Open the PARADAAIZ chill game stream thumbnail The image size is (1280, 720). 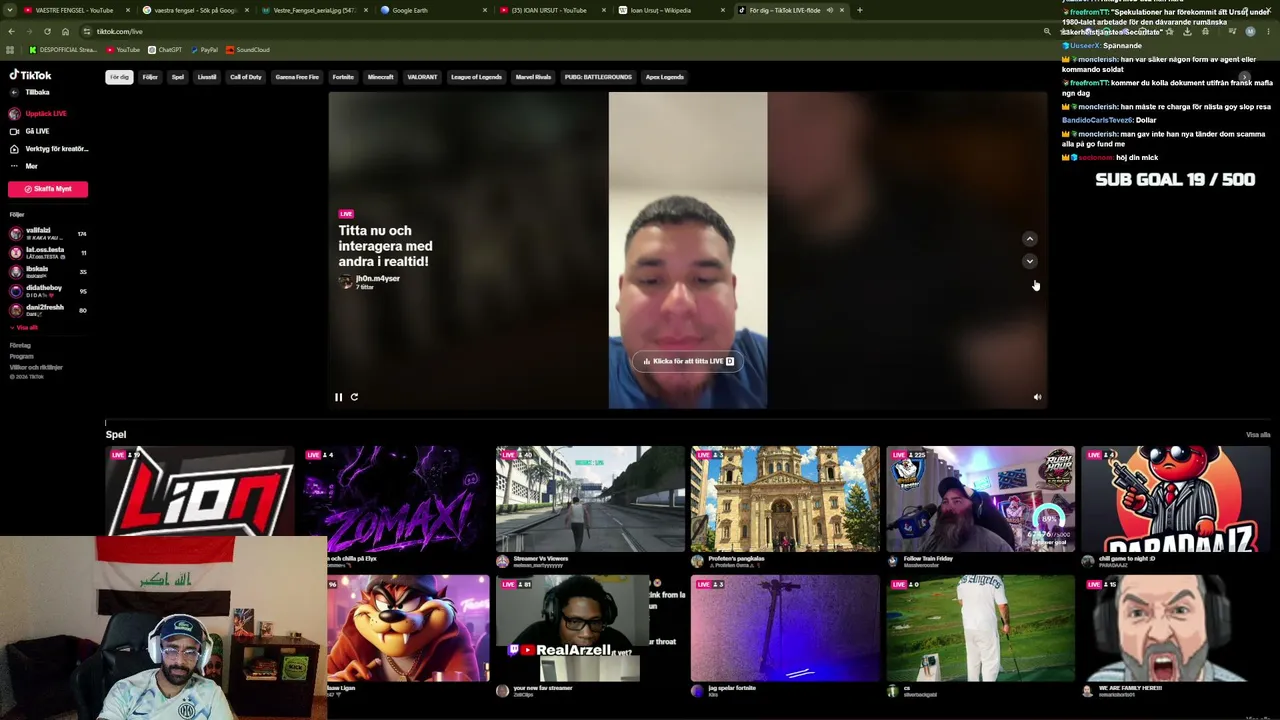(1175, 499)
